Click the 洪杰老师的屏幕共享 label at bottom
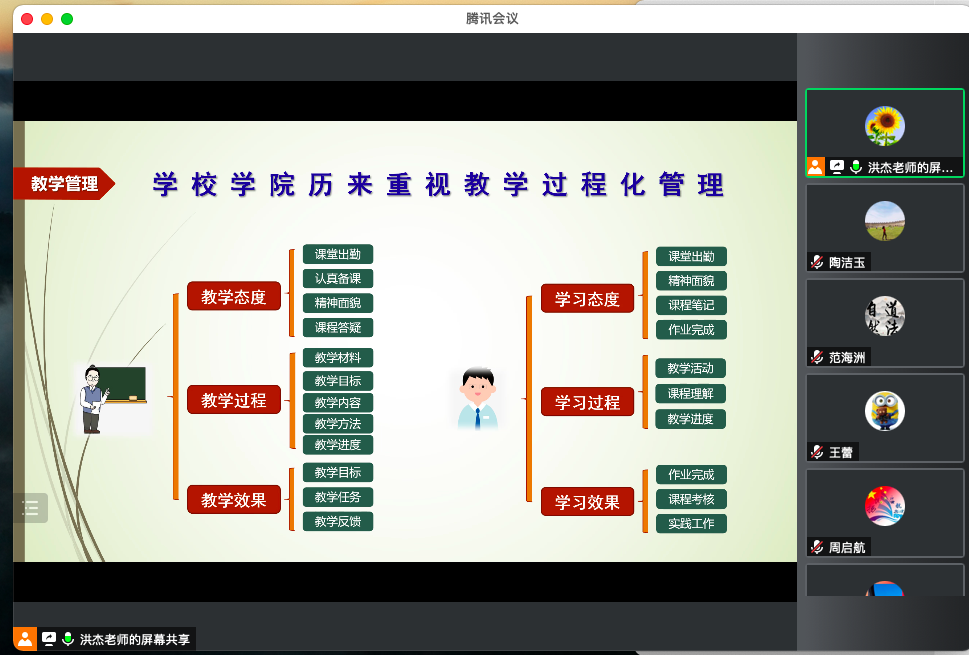The width and height of the screenshot is (969, 655). (x=135, y=639)
